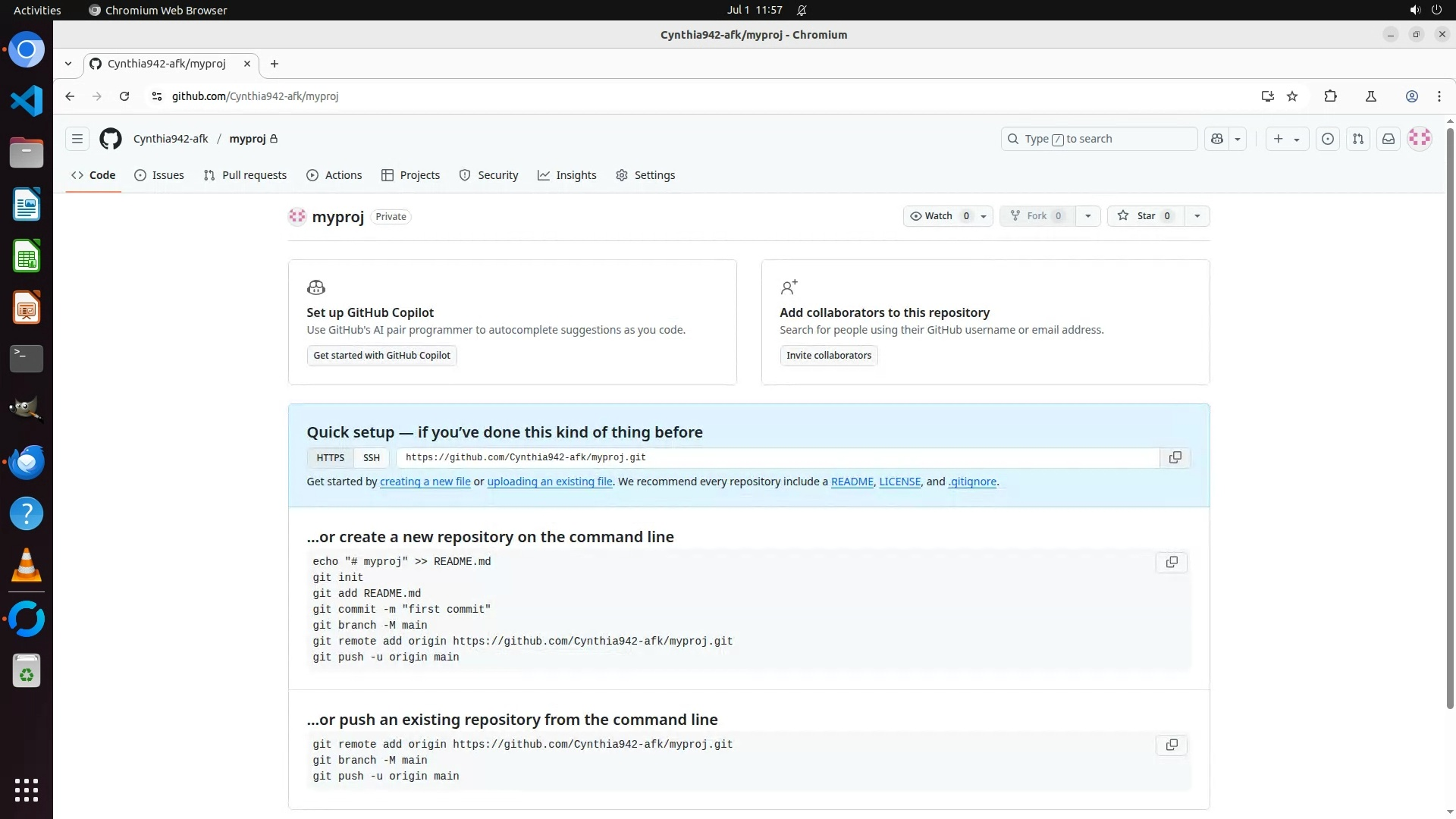
Task: Select the HTTPS clone URL option
Action: pos(330,458)
